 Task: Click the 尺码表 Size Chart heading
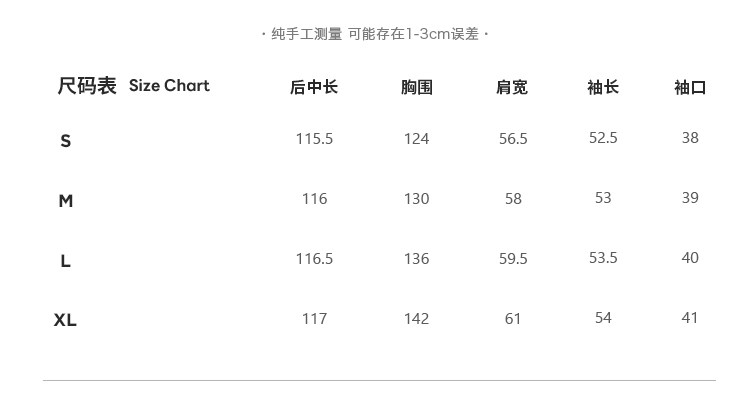pos(133,86)
